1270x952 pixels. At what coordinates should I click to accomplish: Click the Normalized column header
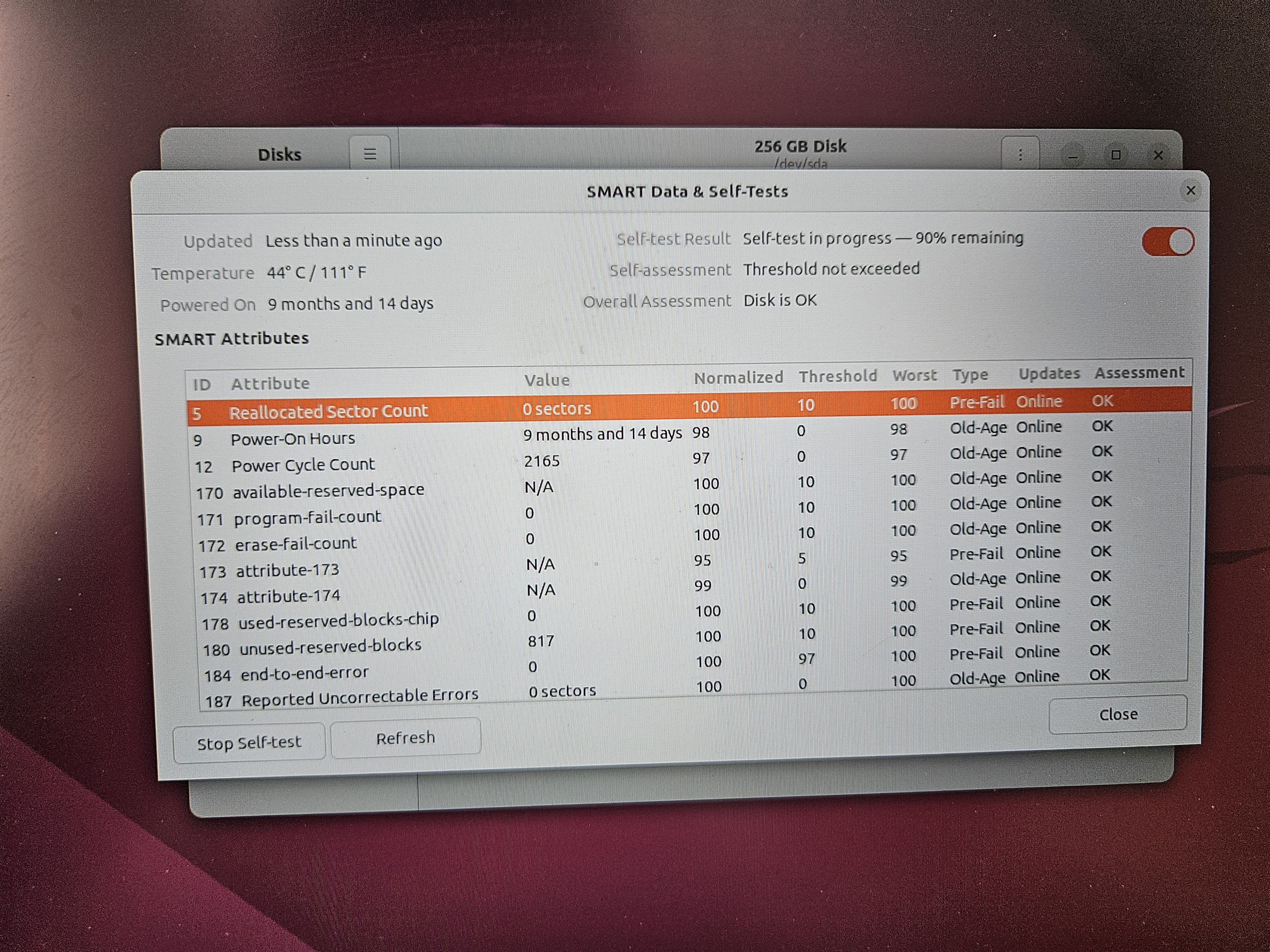point(738,378)
